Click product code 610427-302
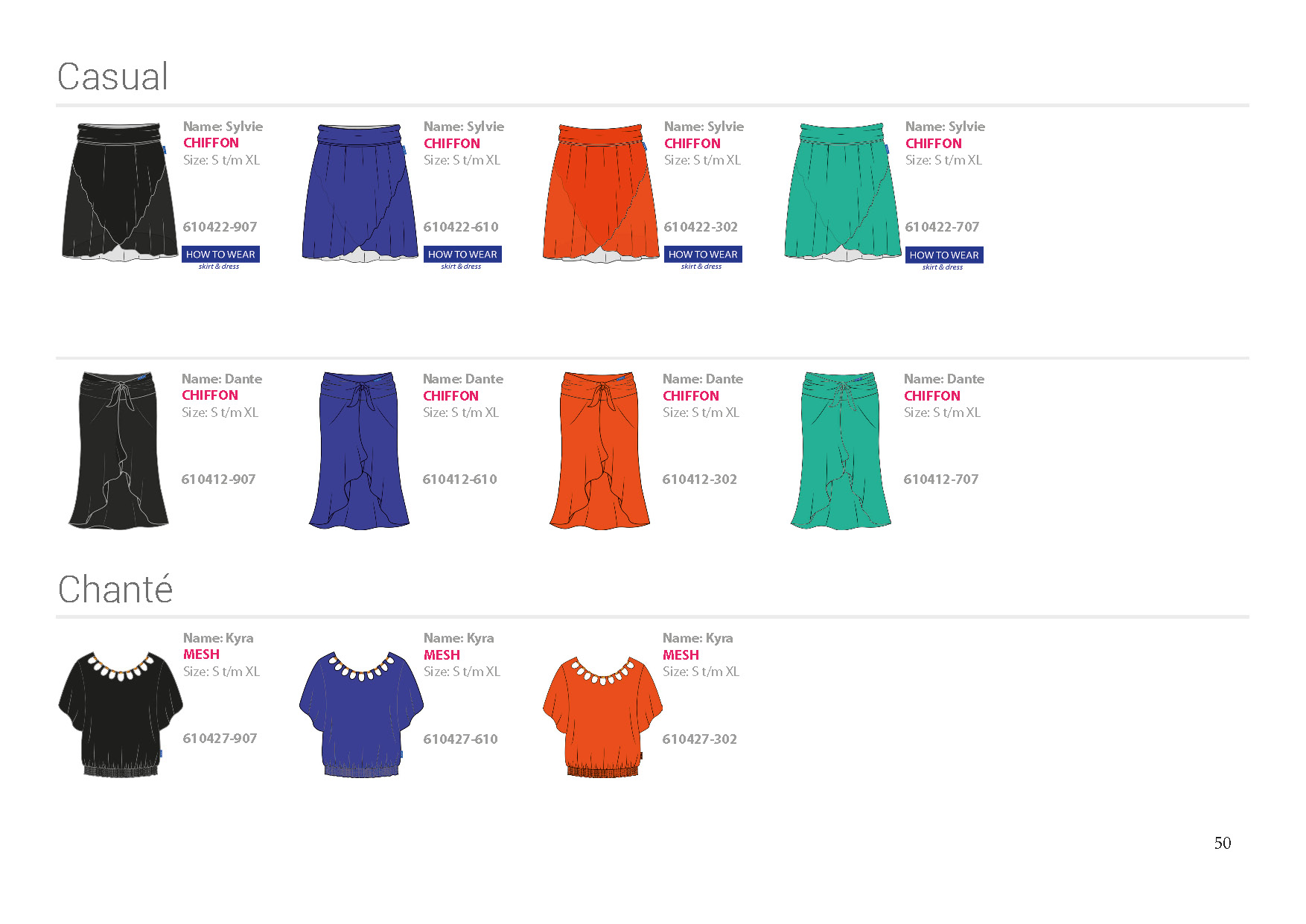Screen dimensions: 1306x924 coord(700,739)
